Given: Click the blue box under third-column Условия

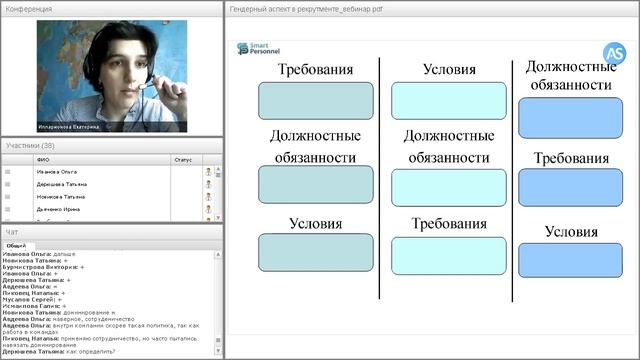Looking at the screenshot, I should pyautogui.click(x=571, y=260).
